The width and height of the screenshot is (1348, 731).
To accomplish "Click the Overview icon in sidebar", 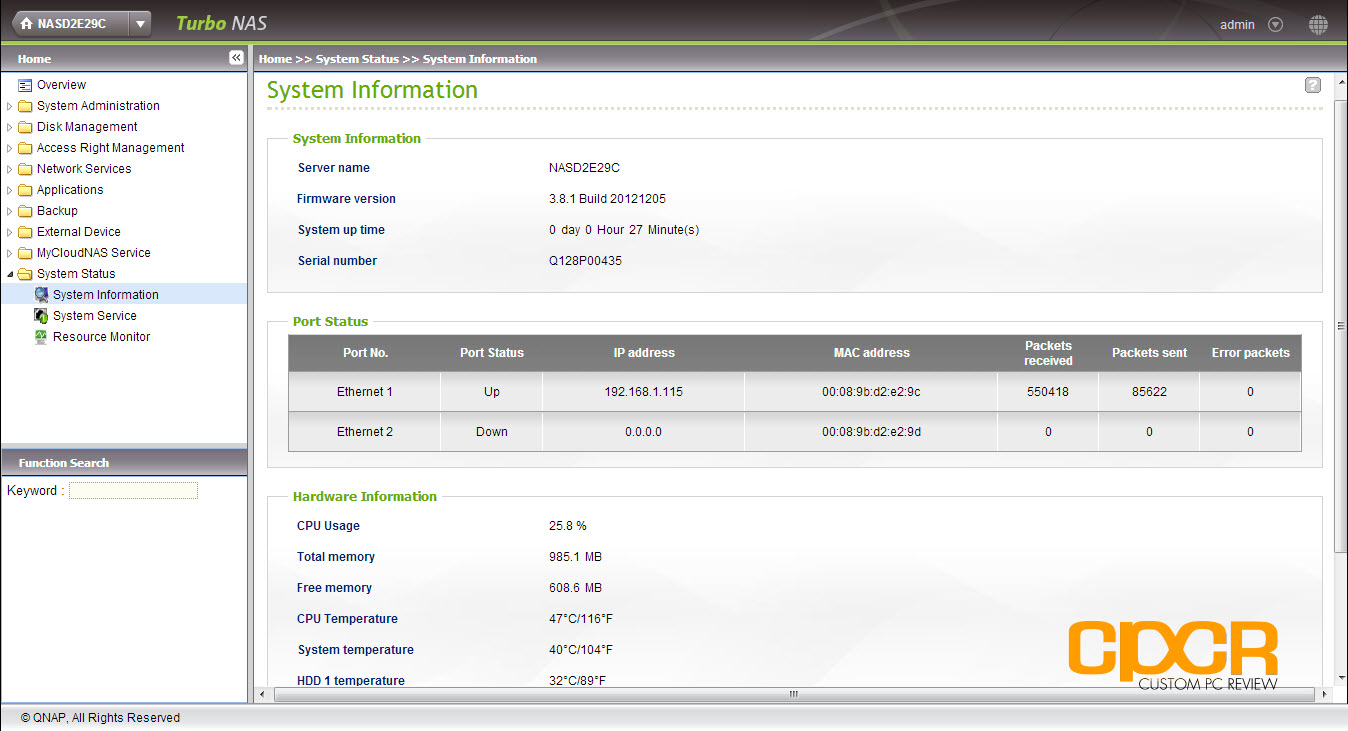I will (25, 85).
